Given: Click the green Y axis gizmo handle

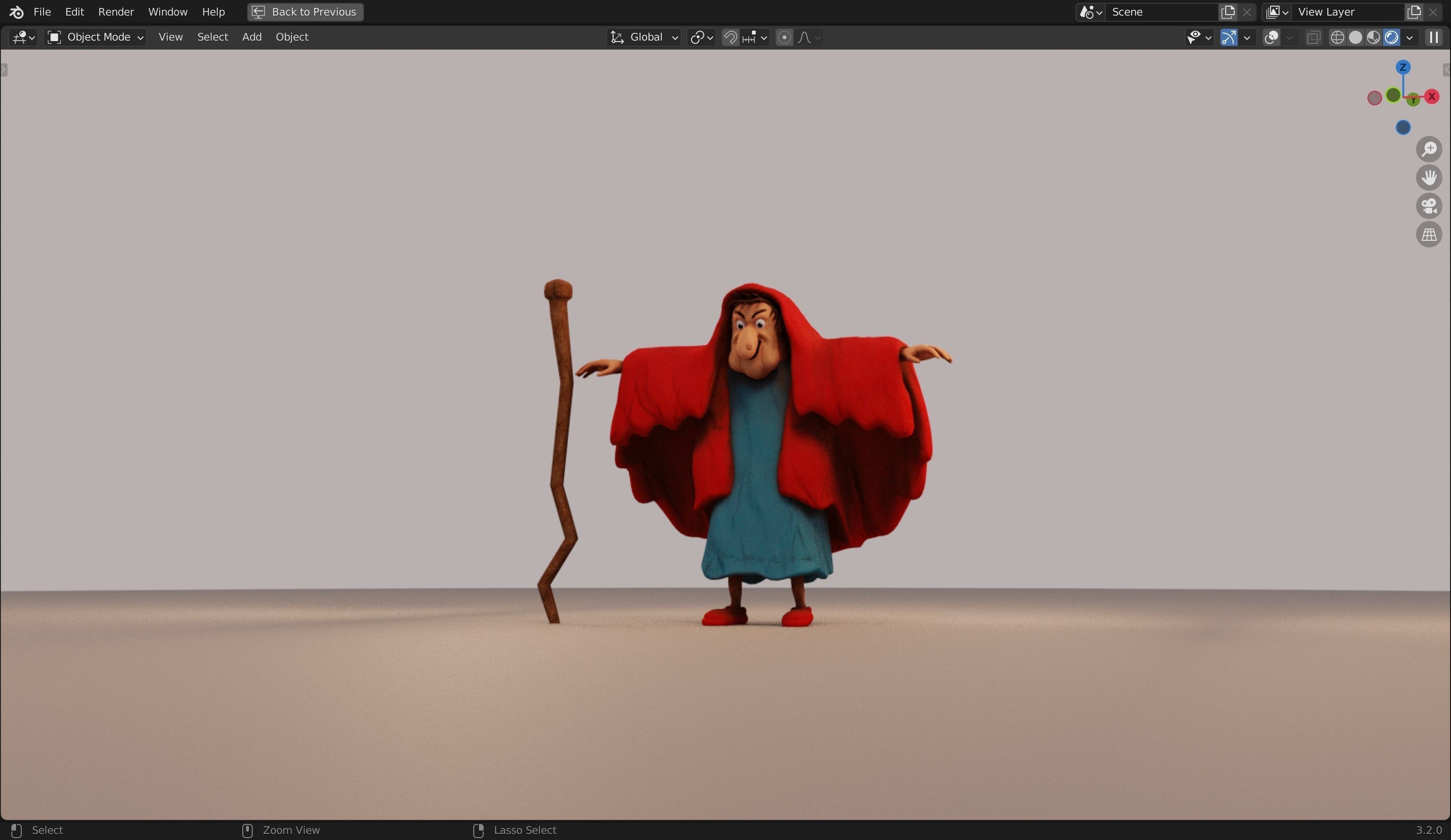Looking at the screenshot, I should pos(1413,100).
